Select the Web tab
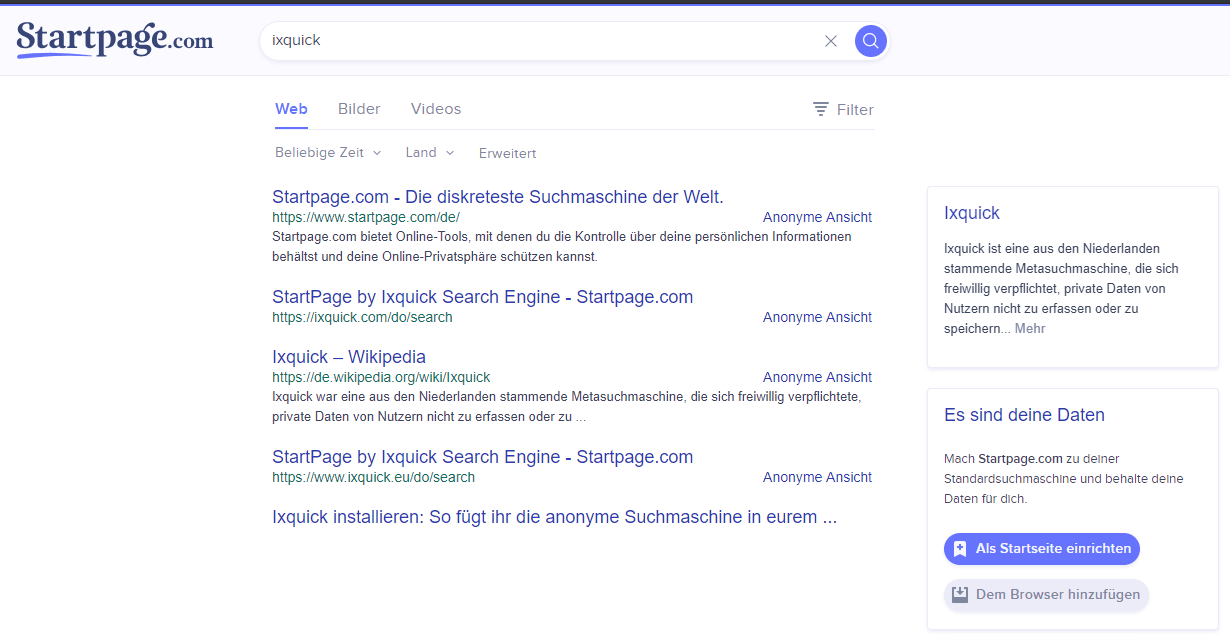This screenshot has height=640, width=1230. pyautogui.click(x=291, y=109)
